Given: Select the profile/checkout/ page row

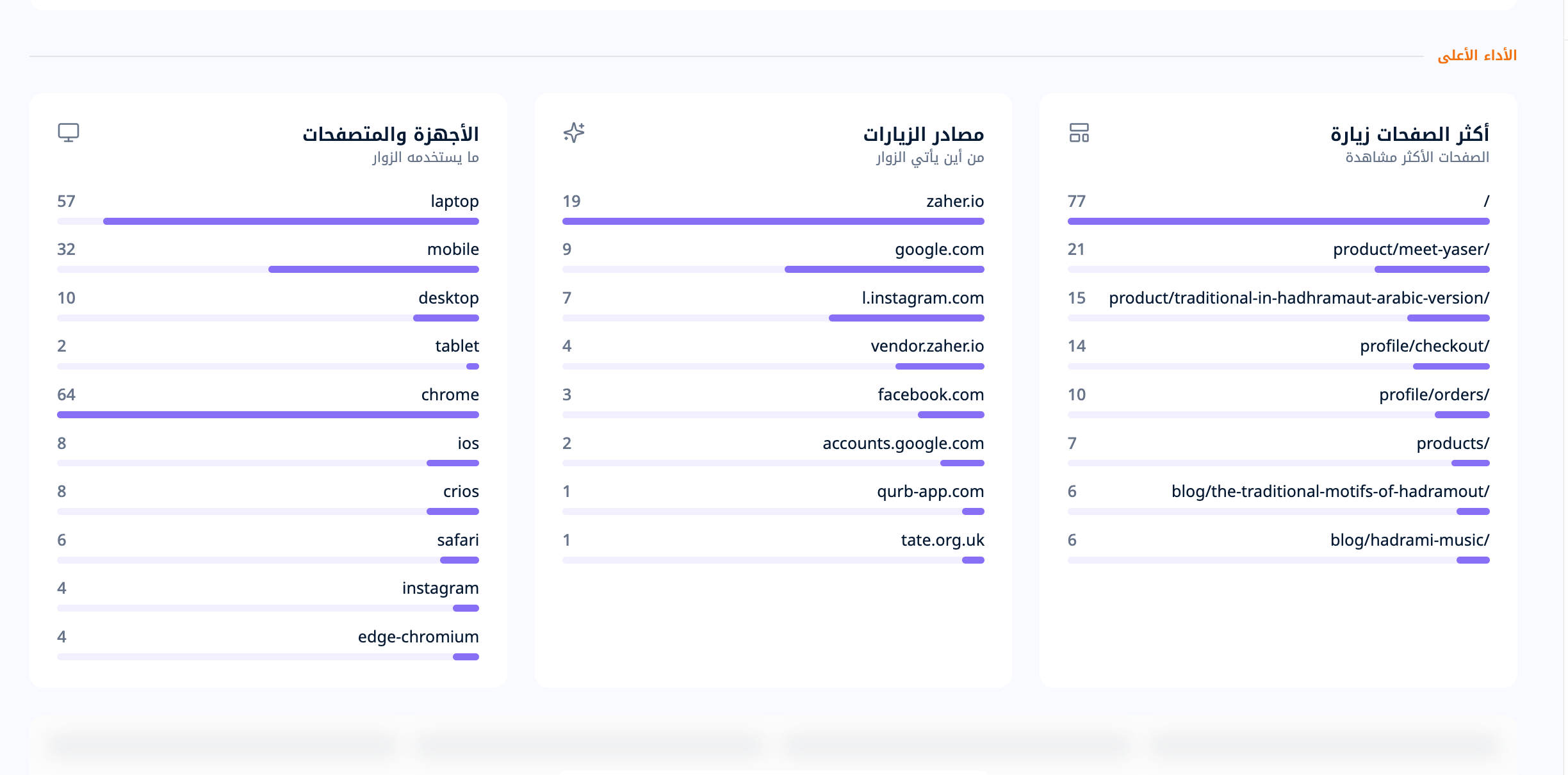Looking at the screenshot, I should click(x=1278, y=354).
